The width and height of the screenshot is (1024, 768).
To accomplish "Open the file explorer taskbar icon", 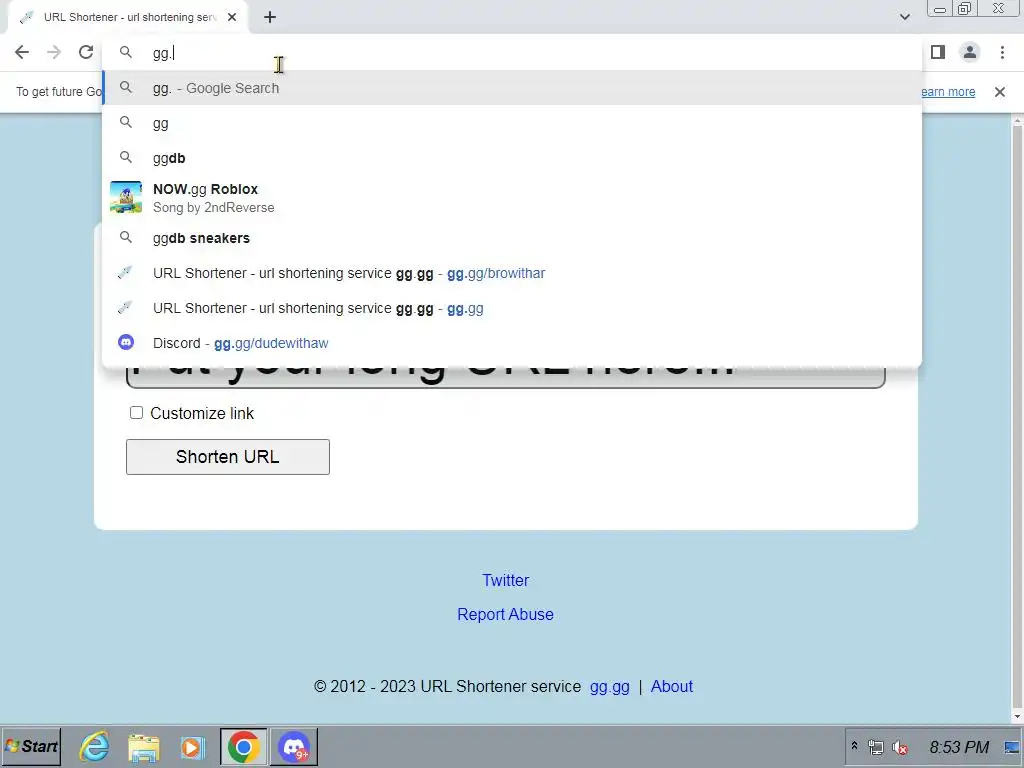I will click(144, 747).
